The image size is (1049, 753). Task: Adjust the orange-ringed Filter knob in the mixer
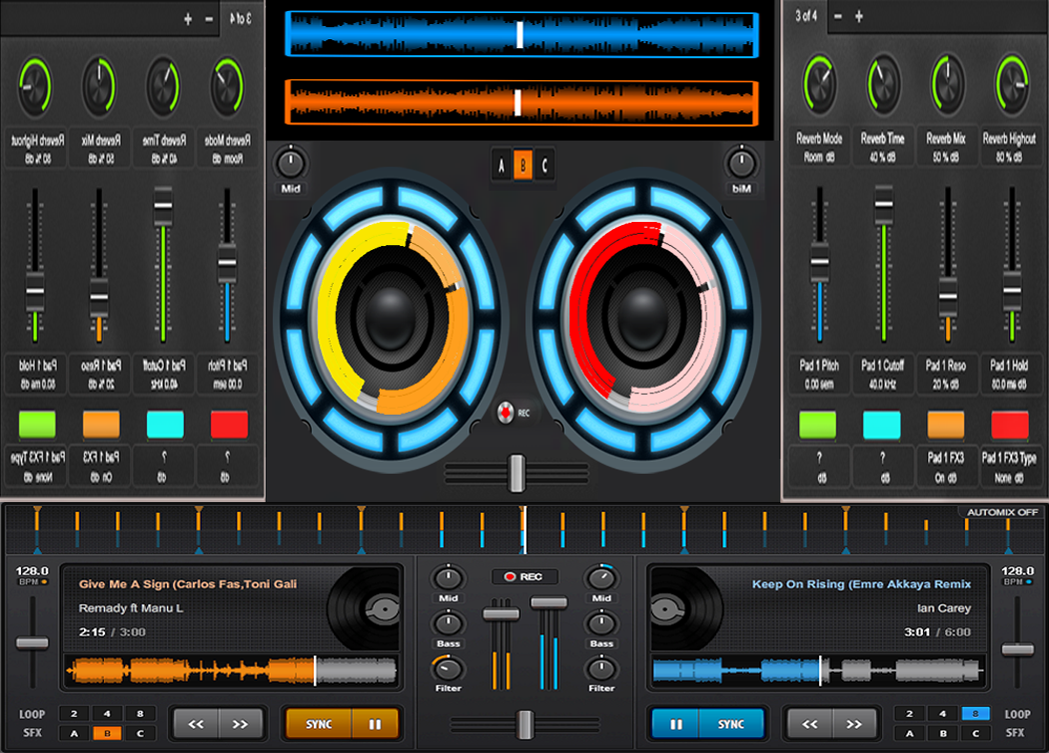(448, 669)
